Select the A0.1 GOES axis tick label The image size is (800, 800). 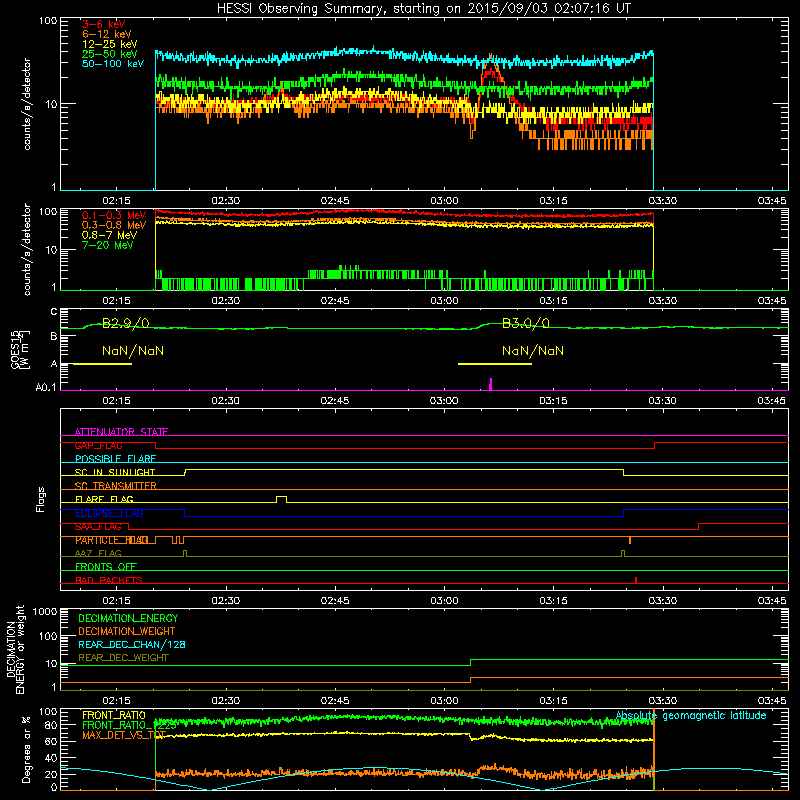coord(46,388)
